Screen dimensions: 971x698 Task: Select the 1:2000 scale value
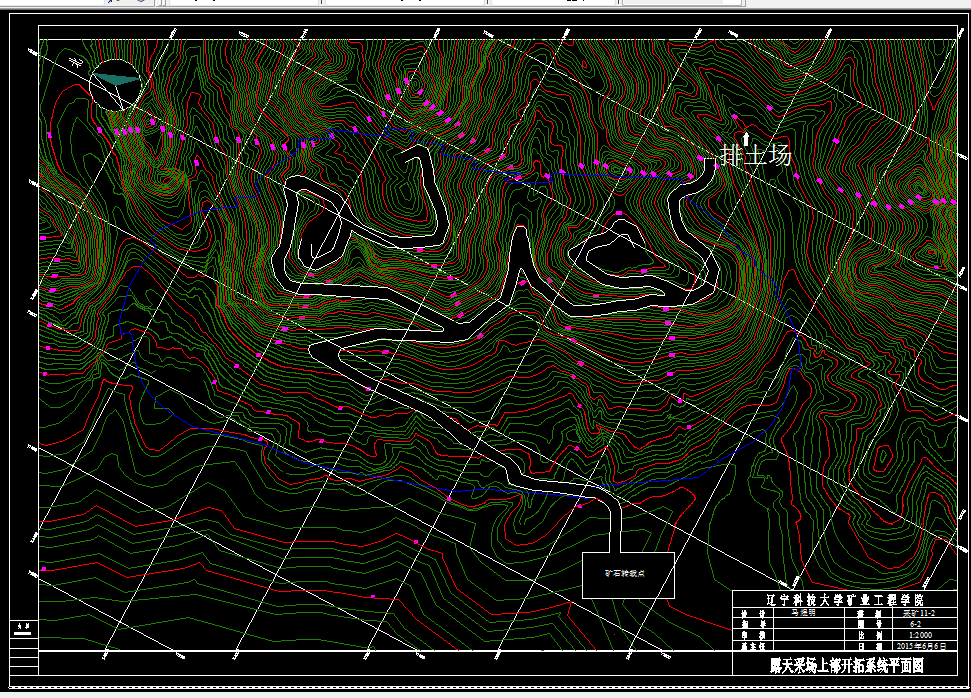[x=920, y=635]
